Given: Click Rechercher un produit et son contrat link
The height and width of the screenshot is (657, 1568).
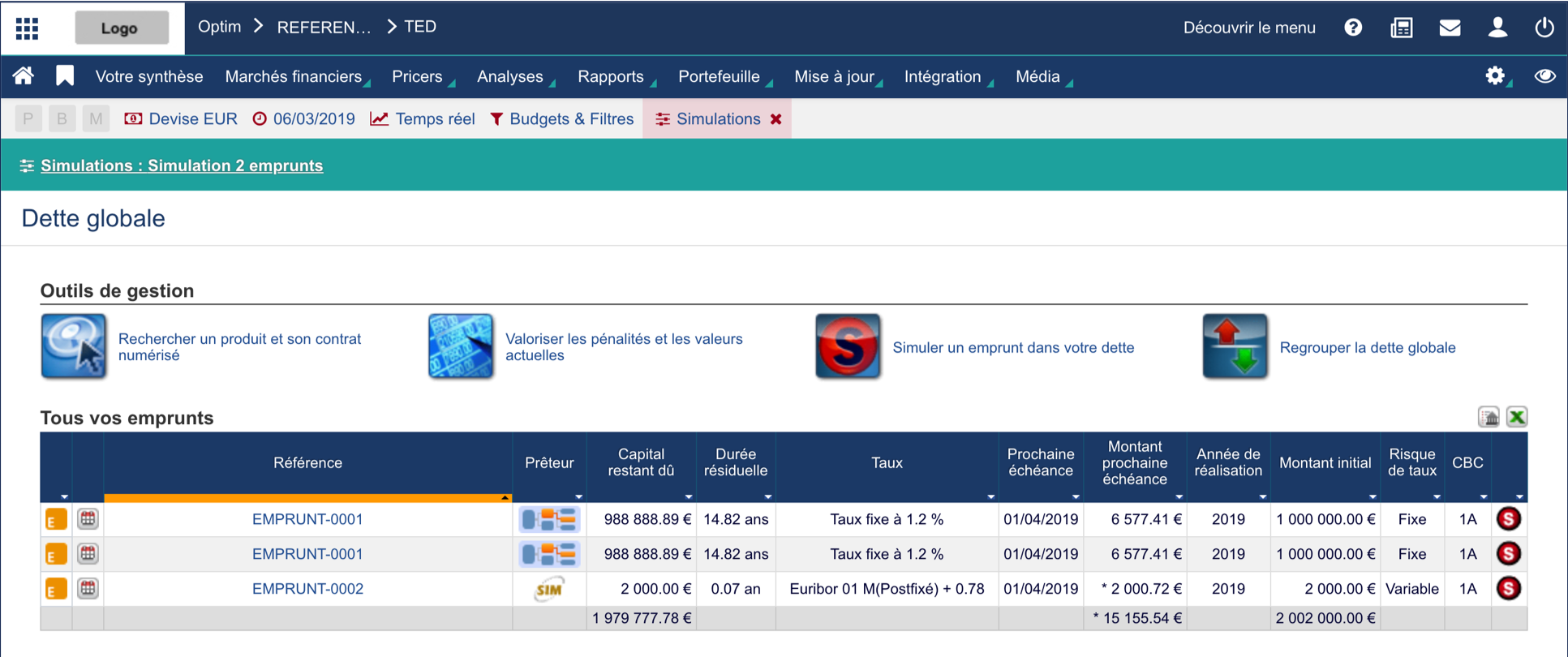Looking at the screenshot, I should click(239, 347).
